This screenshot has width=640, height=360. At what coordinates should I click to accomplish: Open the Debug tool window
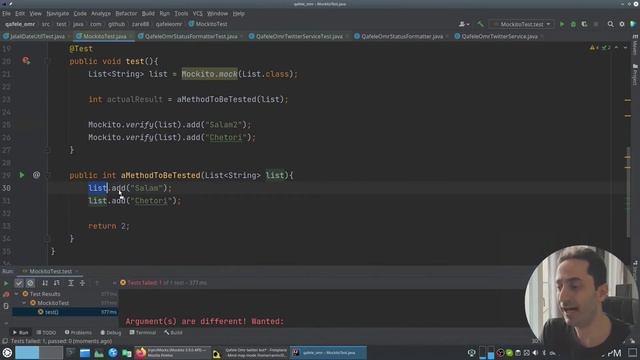point(111,333)
